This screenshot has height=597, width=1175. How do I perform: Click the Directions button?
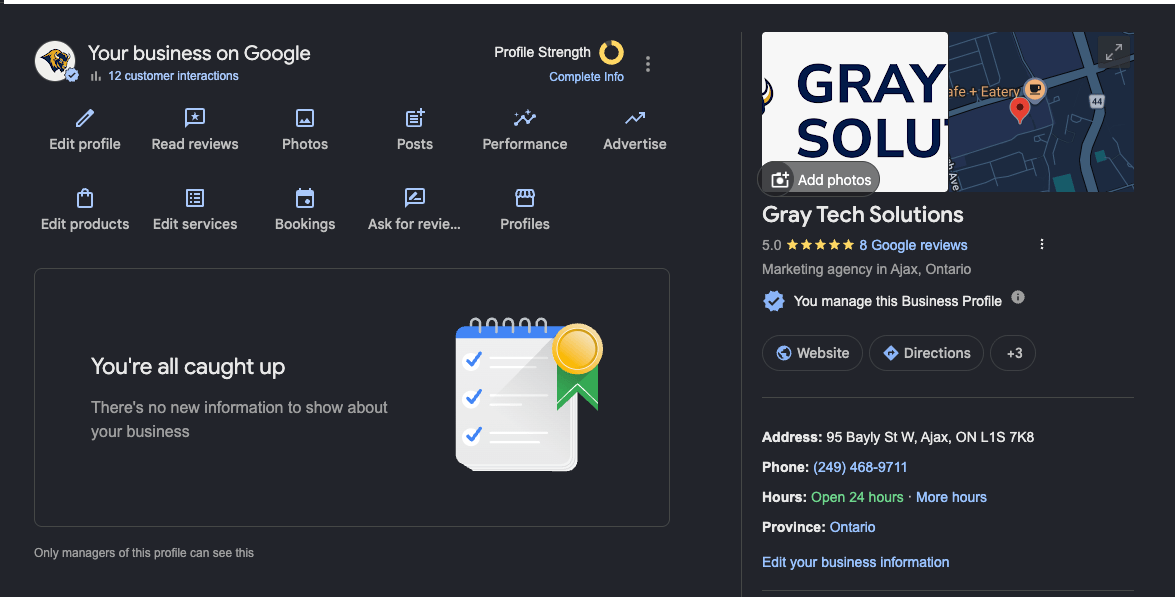click(926, 353)
